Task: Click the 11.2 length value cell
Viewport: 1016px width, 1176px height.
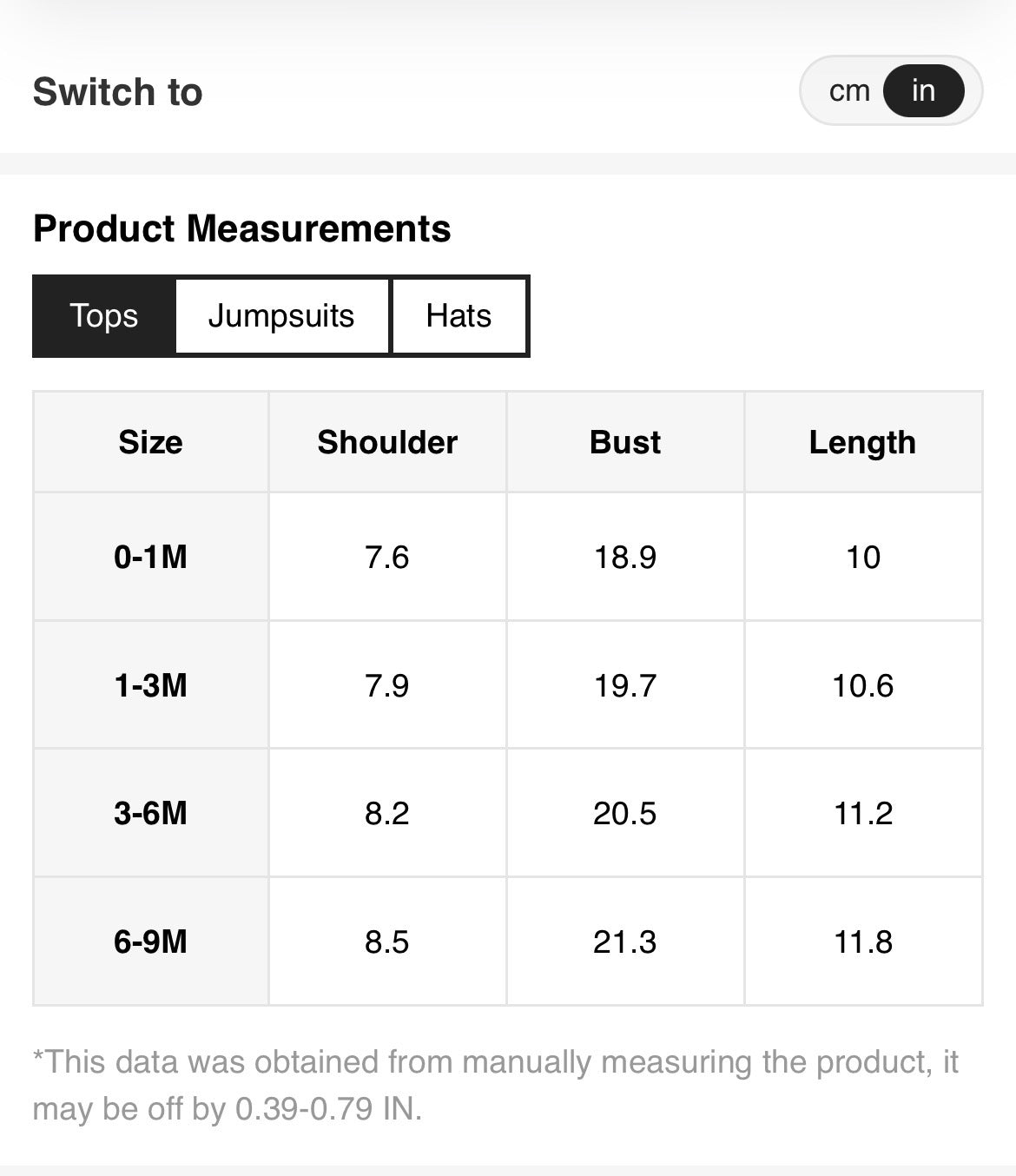Action: coord(862,813)
